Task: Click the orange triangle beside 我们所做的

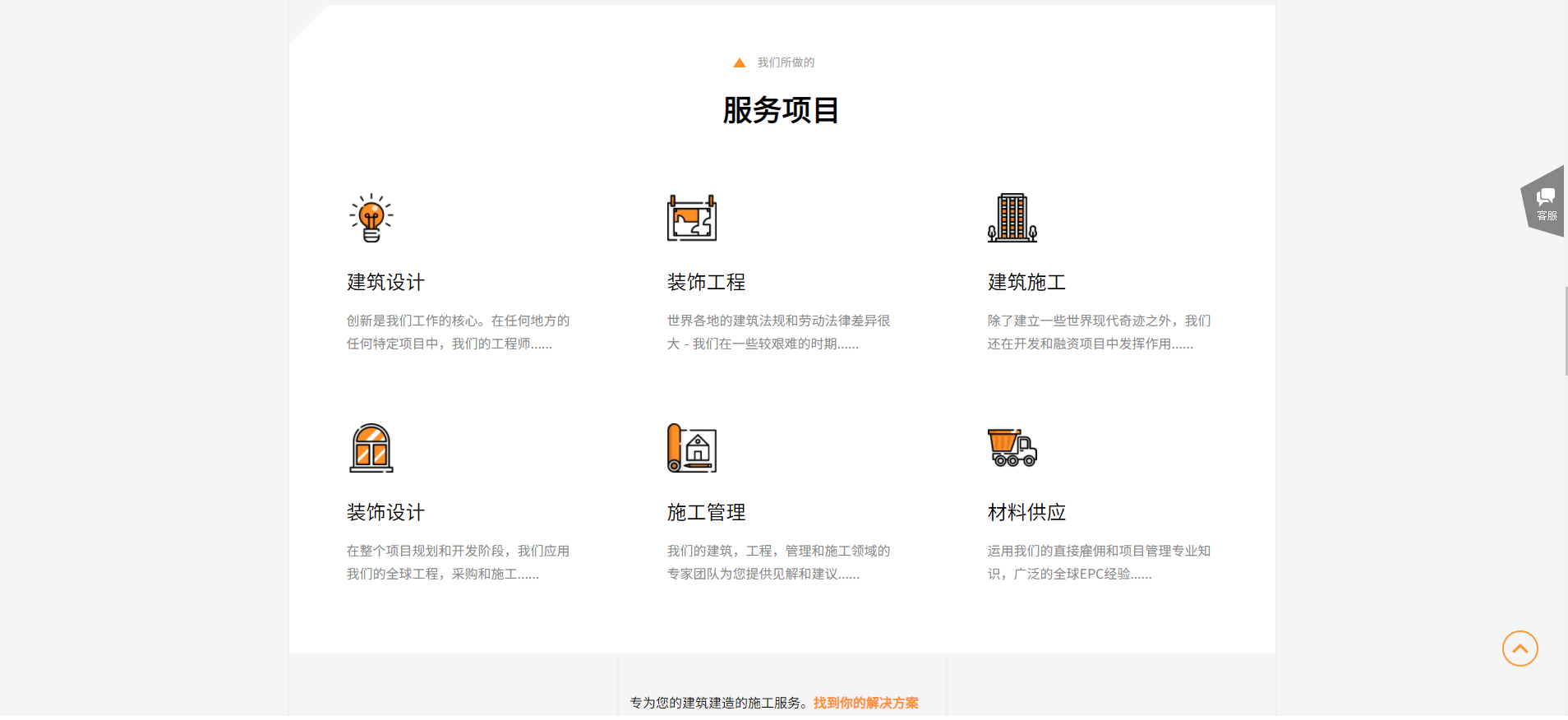Action: tap(739, 62)
